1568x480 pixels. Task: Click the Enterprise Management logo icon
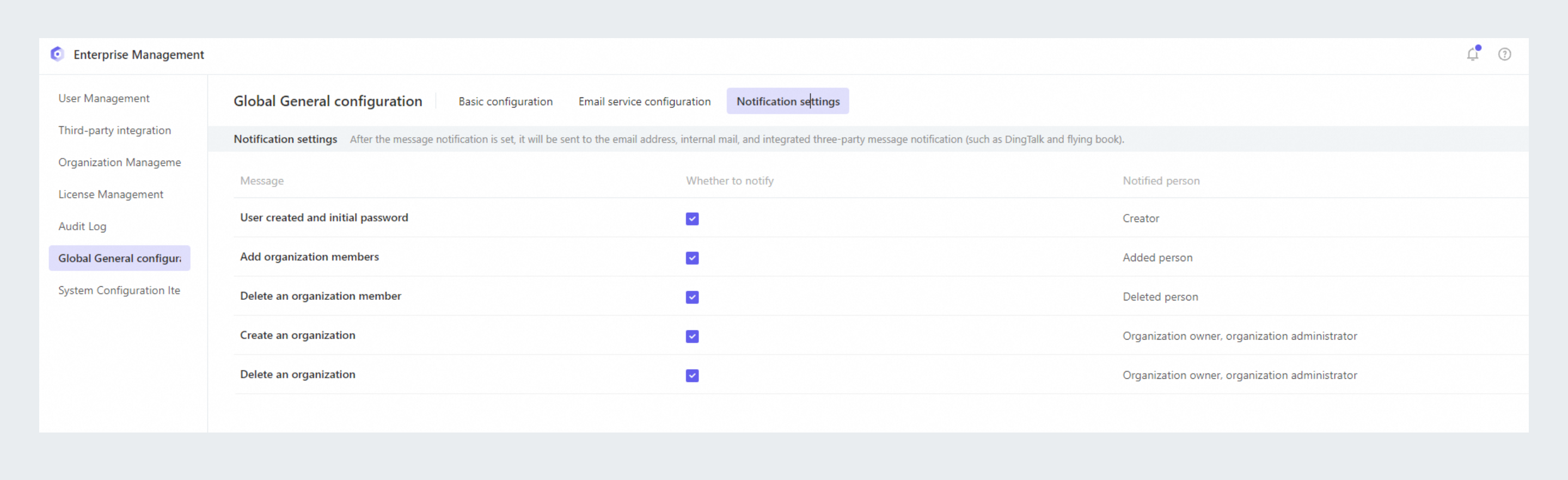click(57, 54)
